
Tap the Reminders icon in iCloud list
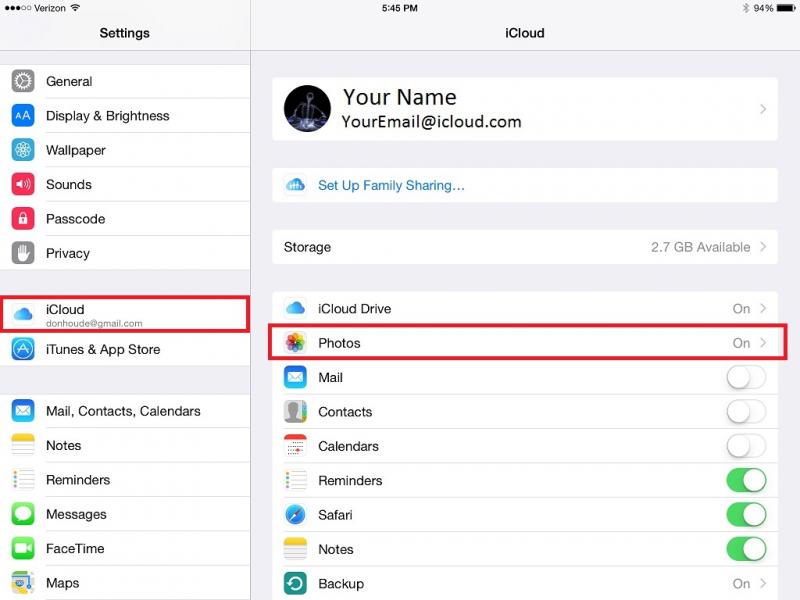coord(295,480)
